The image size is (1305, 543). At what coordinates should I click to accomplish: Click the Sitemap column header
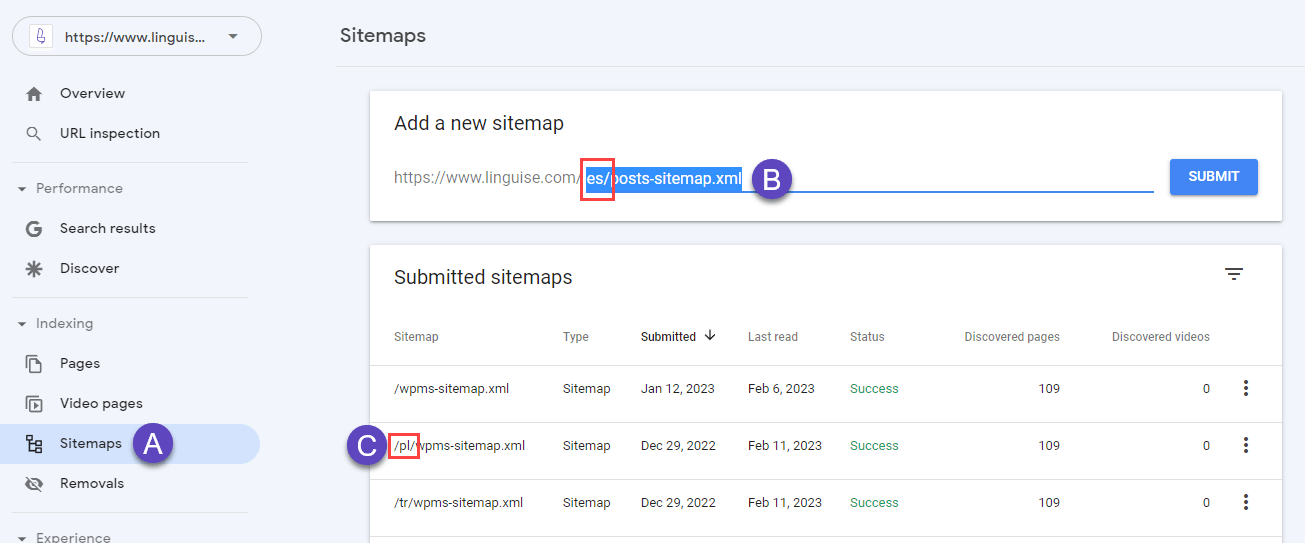(416, 337)
